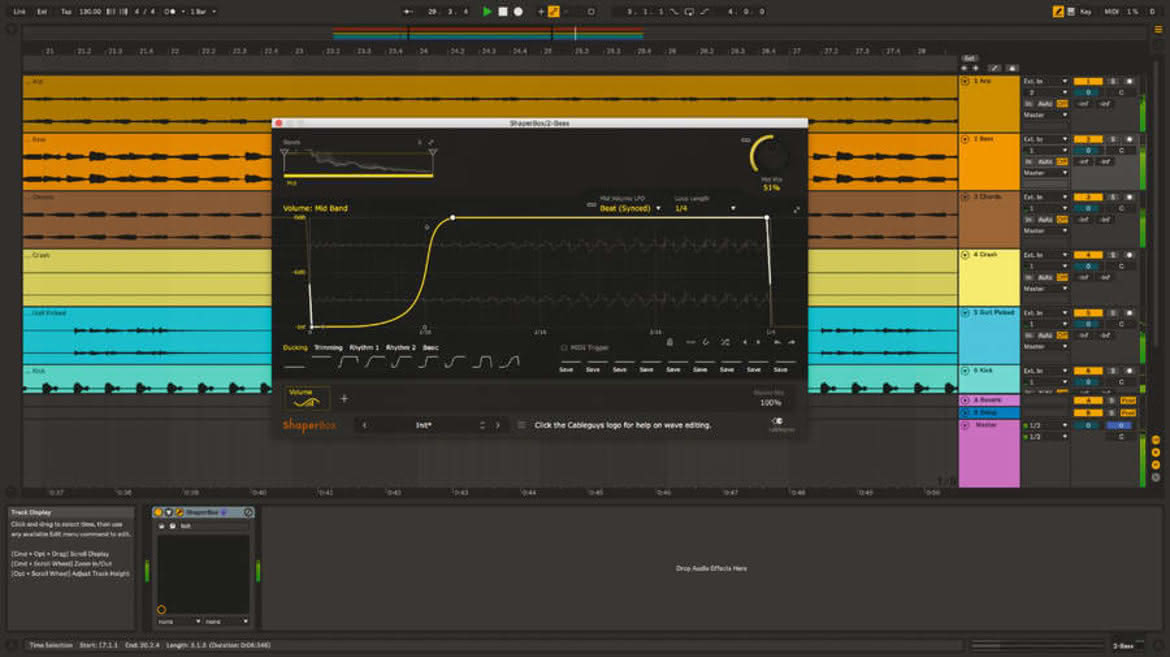The image size is (1170, 657).
Task: Unfold the 1 Arp track
Action: click(965, 81)
